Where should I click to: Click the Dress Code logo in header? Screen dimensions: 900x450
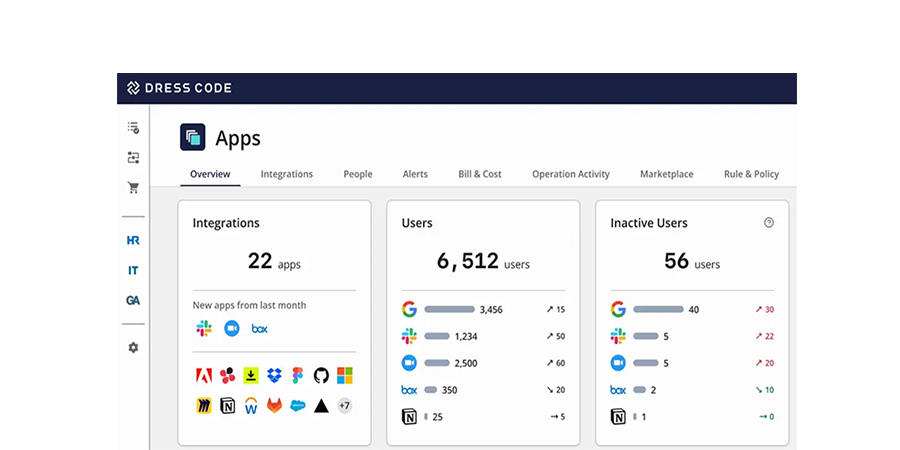click(180, 88)
